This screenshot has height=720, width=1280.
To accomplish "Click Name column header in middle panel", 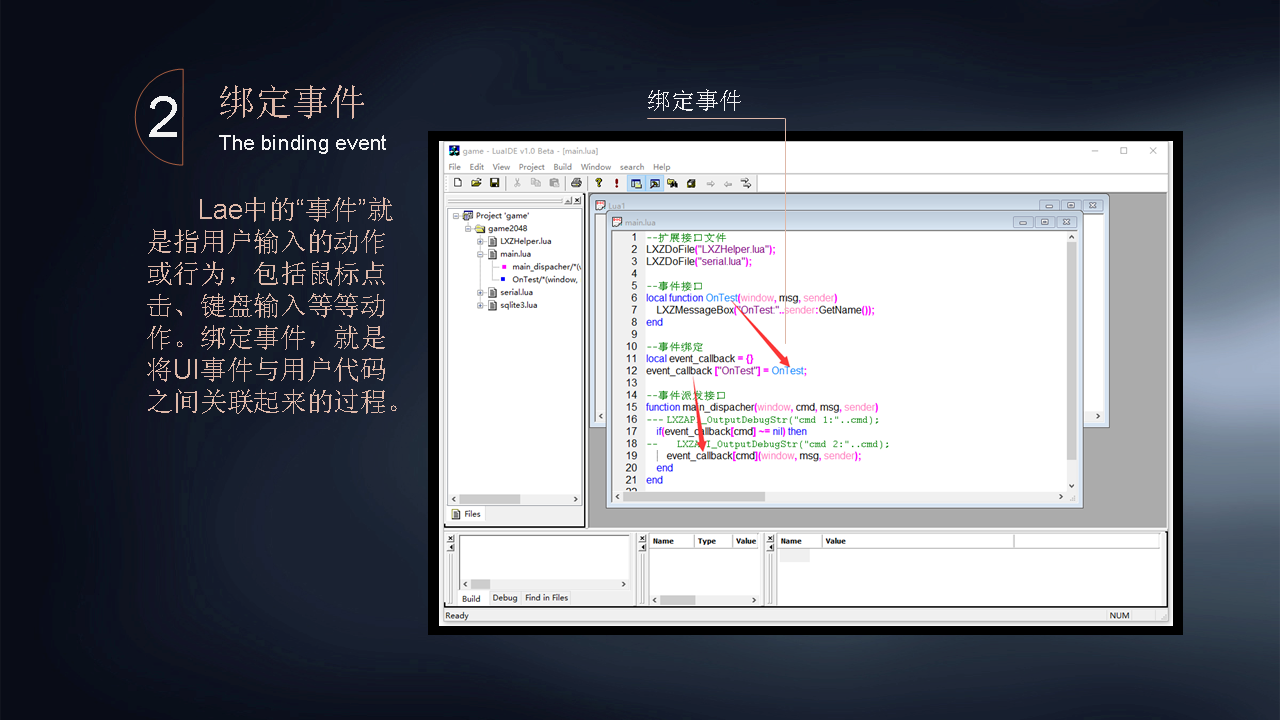I will [672, 541].
